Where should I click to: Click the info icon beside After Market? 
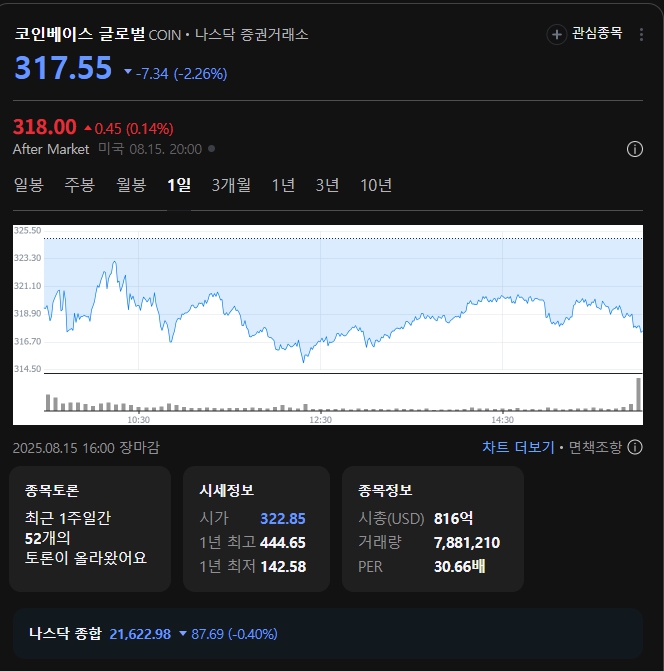(x=634, y=149)
